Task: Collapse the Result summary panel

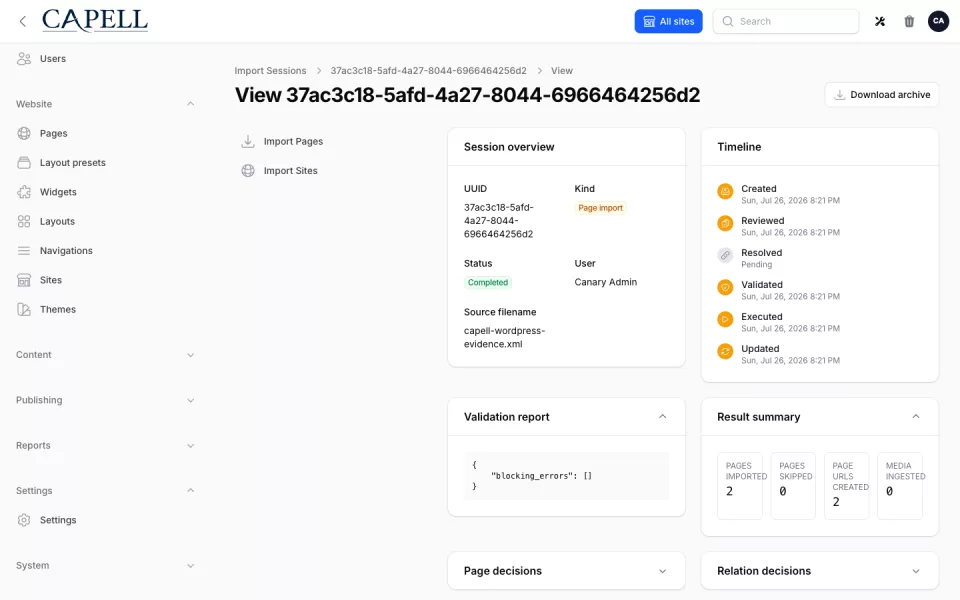Action: pos(916,416)
